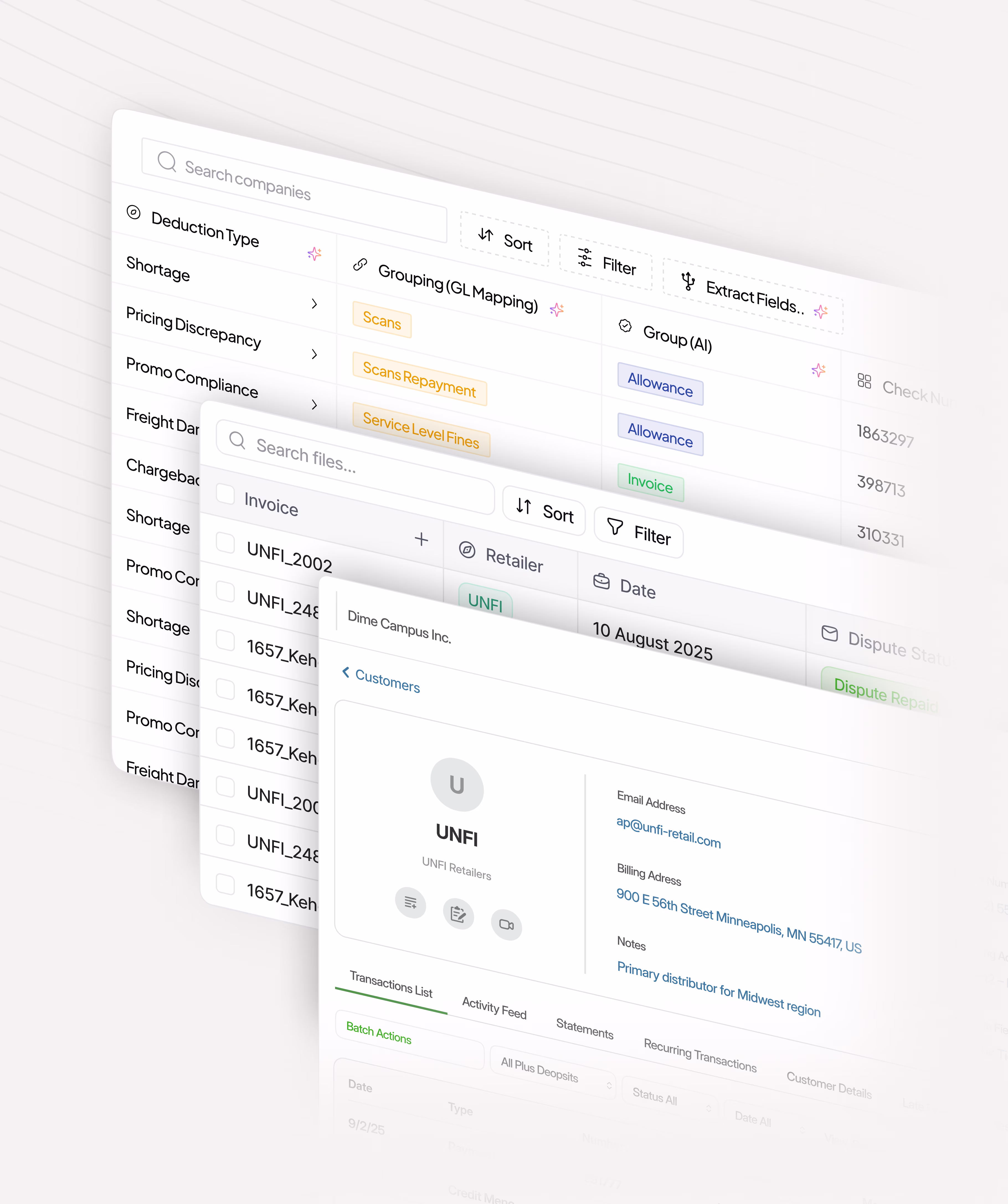Check the UNFI_2002 row checkbox
The width and height of the screenshot is (1008, 1204).
(x=225, y=543)
